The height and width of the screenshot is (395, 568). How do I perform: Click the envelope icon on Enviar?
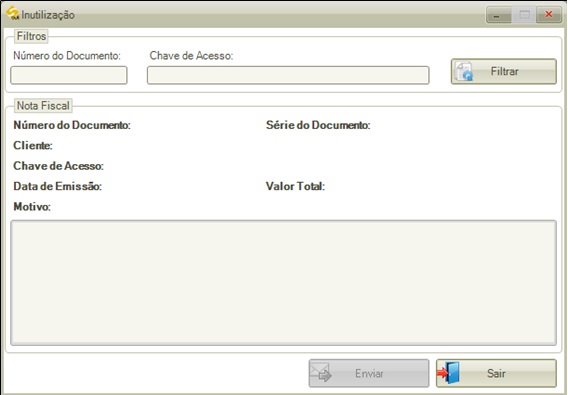pyautogui.click(x=321, y=373)
